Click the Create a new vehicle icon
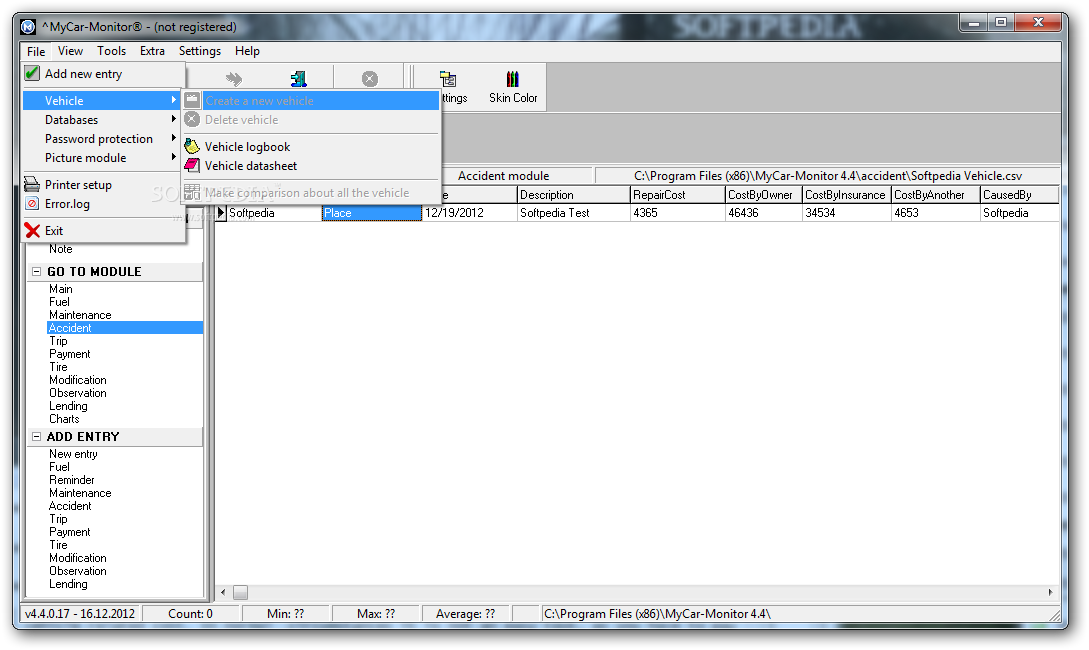Image resolution: width=1089 pixels, height=650 pixels. point(192,100)
